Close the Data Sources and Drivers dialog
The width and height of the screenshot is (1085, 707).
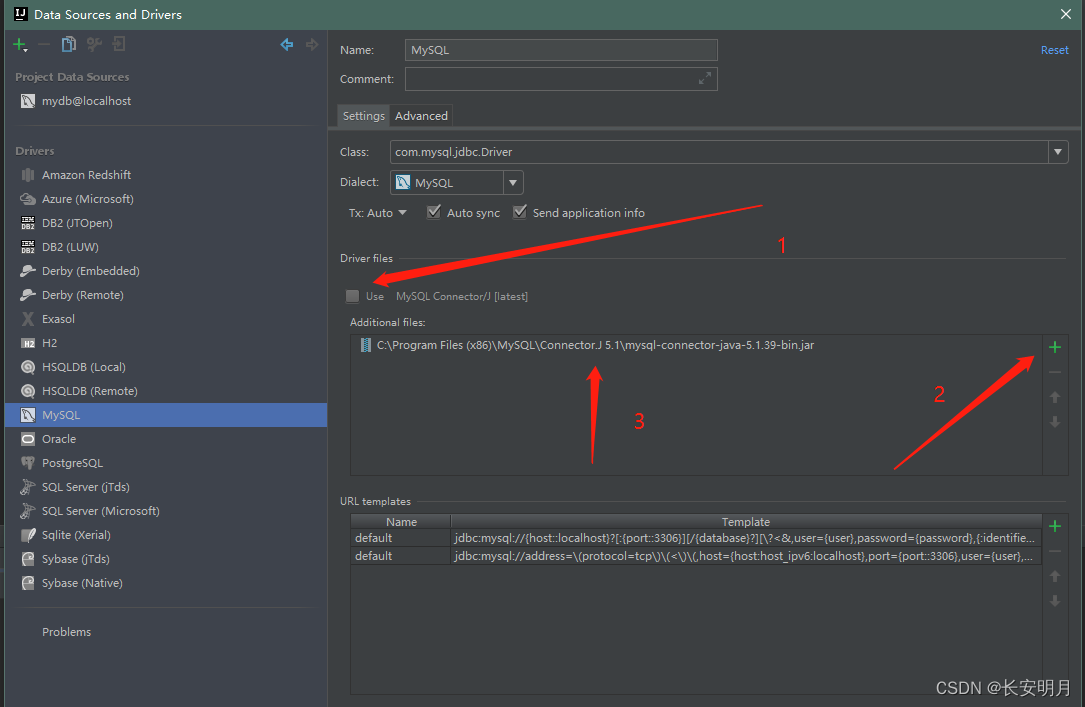[1066, 15]
